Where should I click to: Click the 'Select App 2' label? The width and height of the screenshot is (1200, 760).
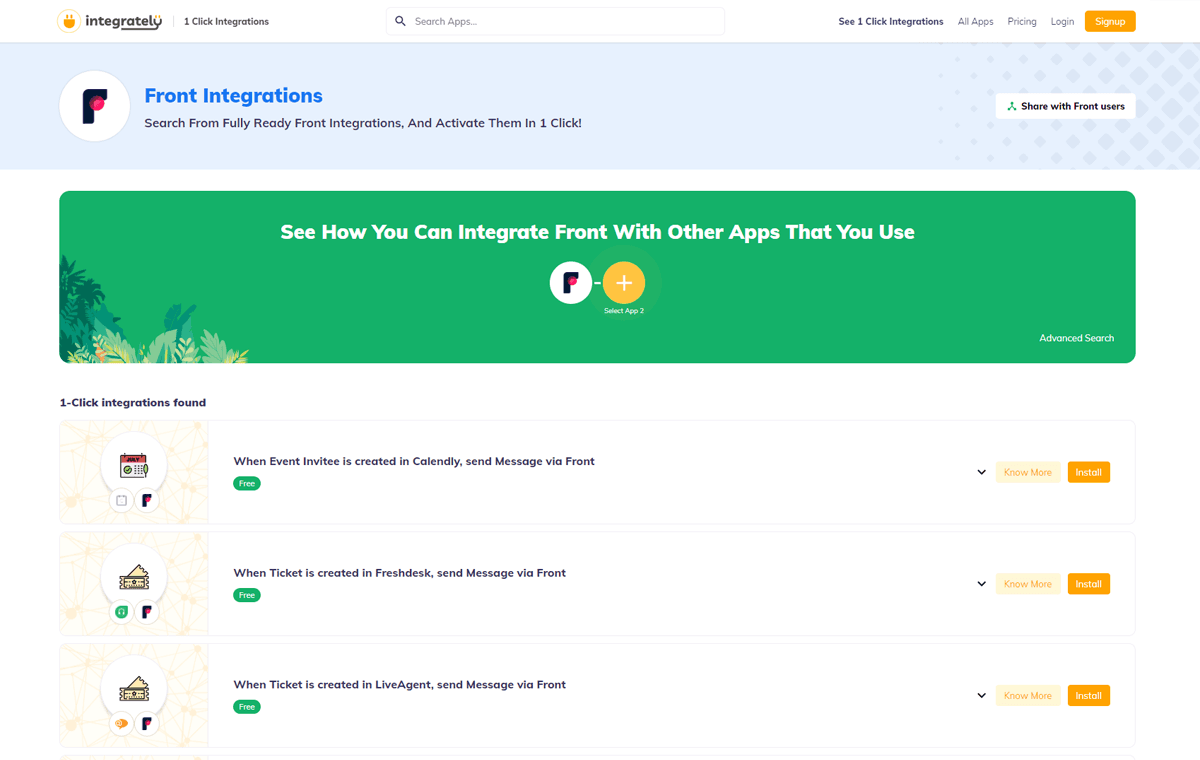point(624,311)
